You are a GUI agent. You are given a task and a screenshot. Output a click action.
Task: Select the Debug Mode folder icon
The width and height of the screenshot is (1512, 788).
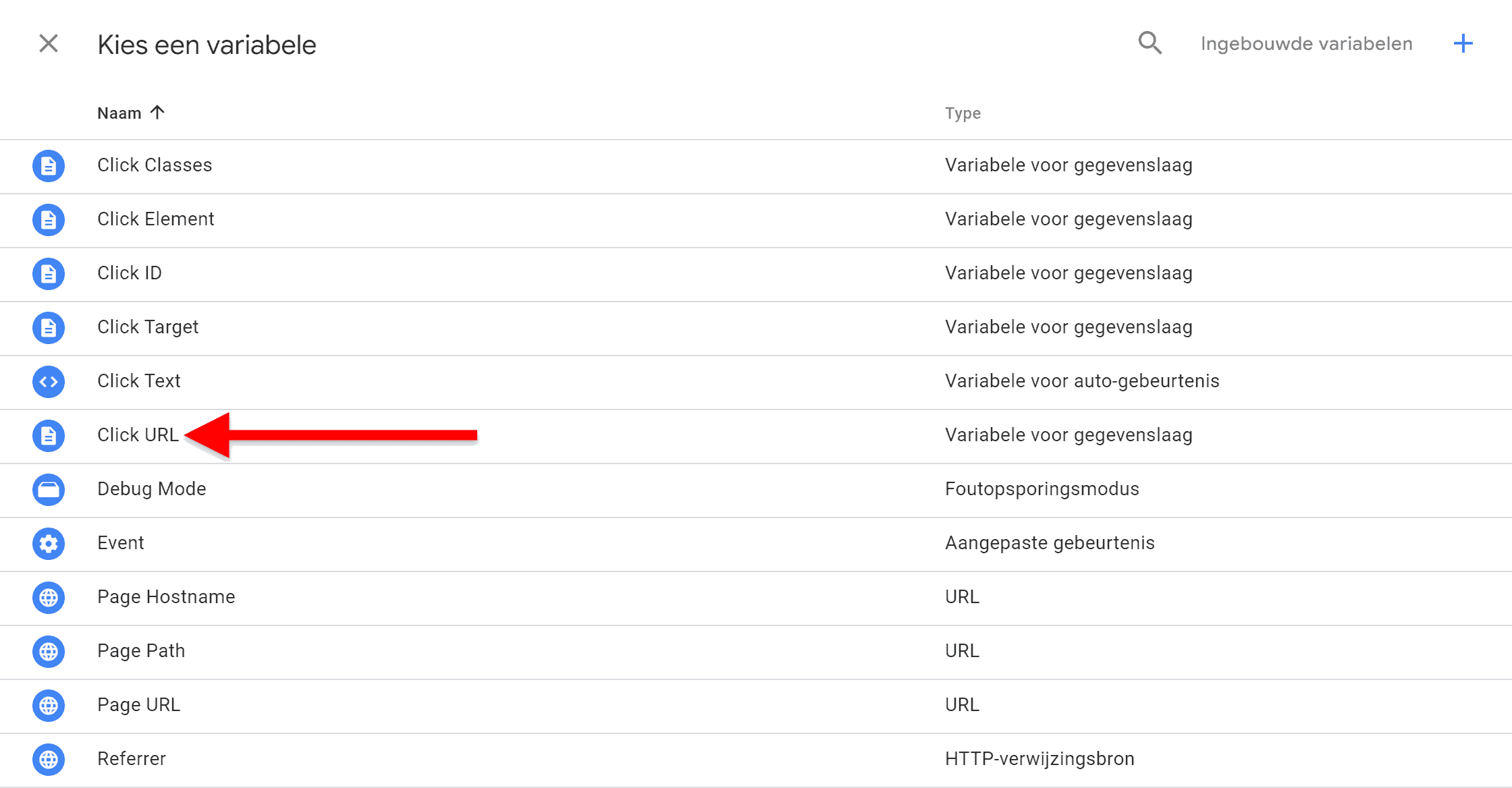[x=48, y=490]
